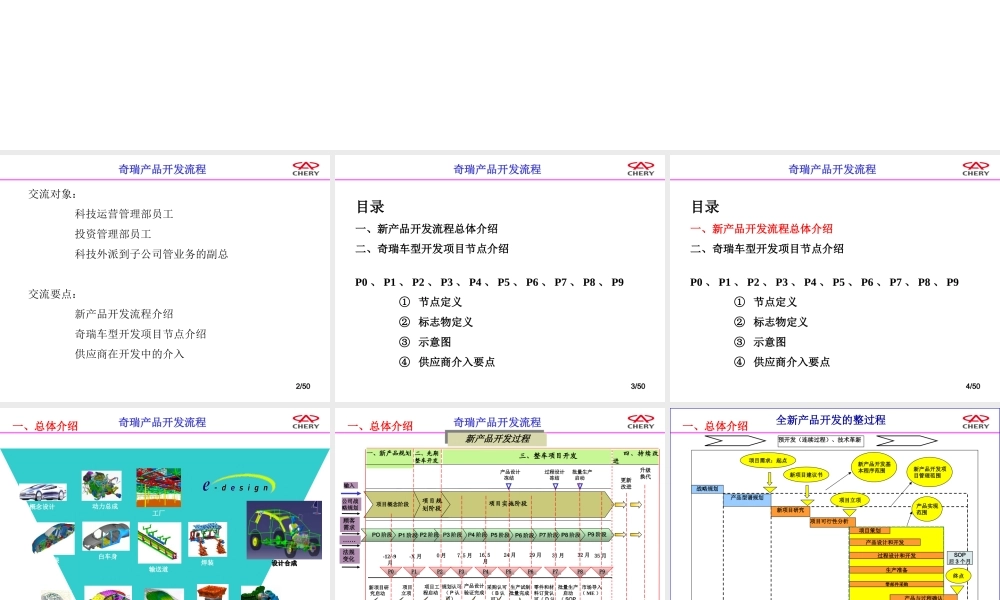This screenshot has height=600, width=1000.
Task: Select the 奇瑞产品开发流程 title on slide 2/50
Action: [162, 169]
